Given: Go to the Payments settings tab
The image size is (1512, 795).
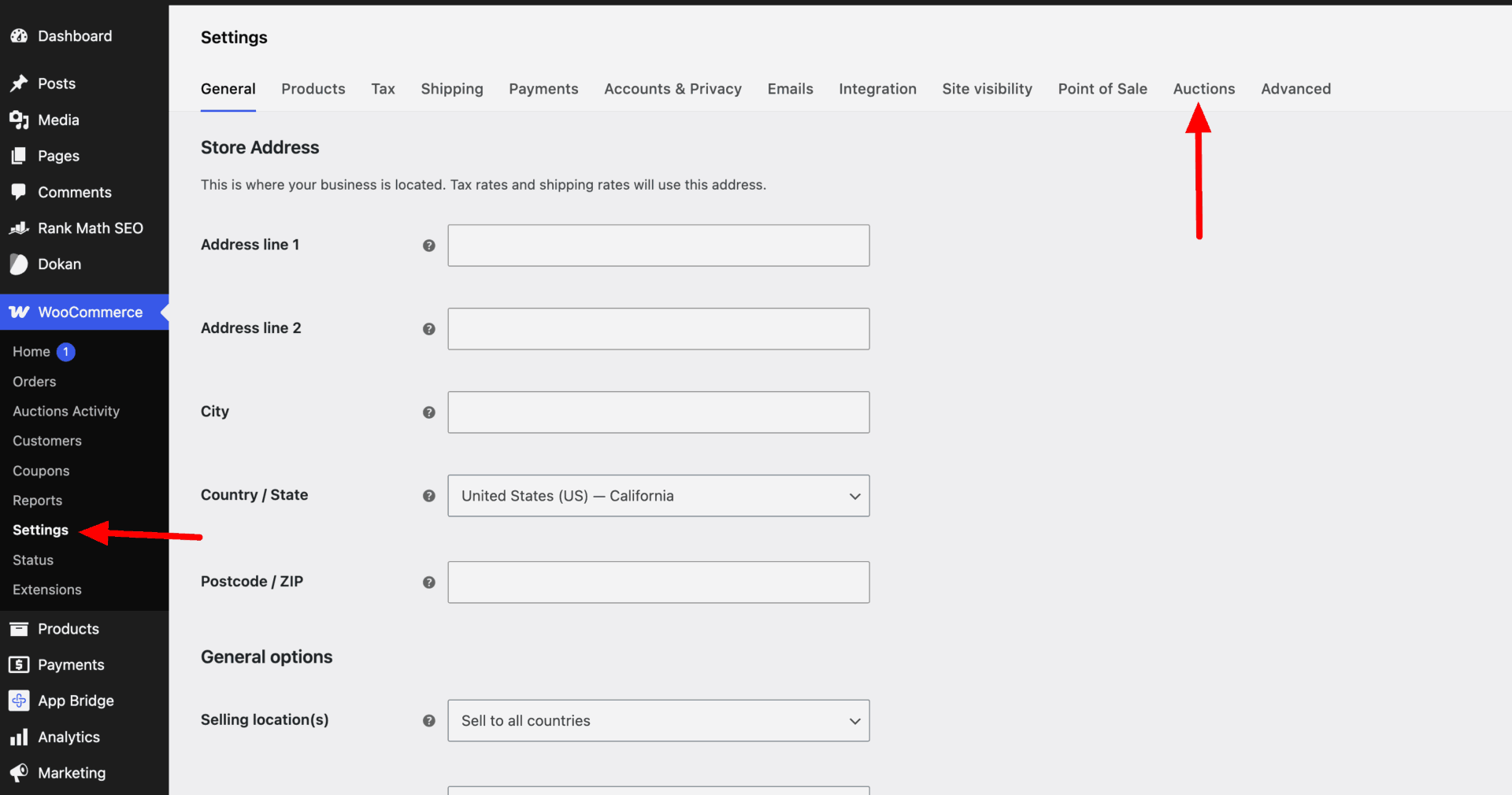Looking at the screenshot, I should pos(543,89).
